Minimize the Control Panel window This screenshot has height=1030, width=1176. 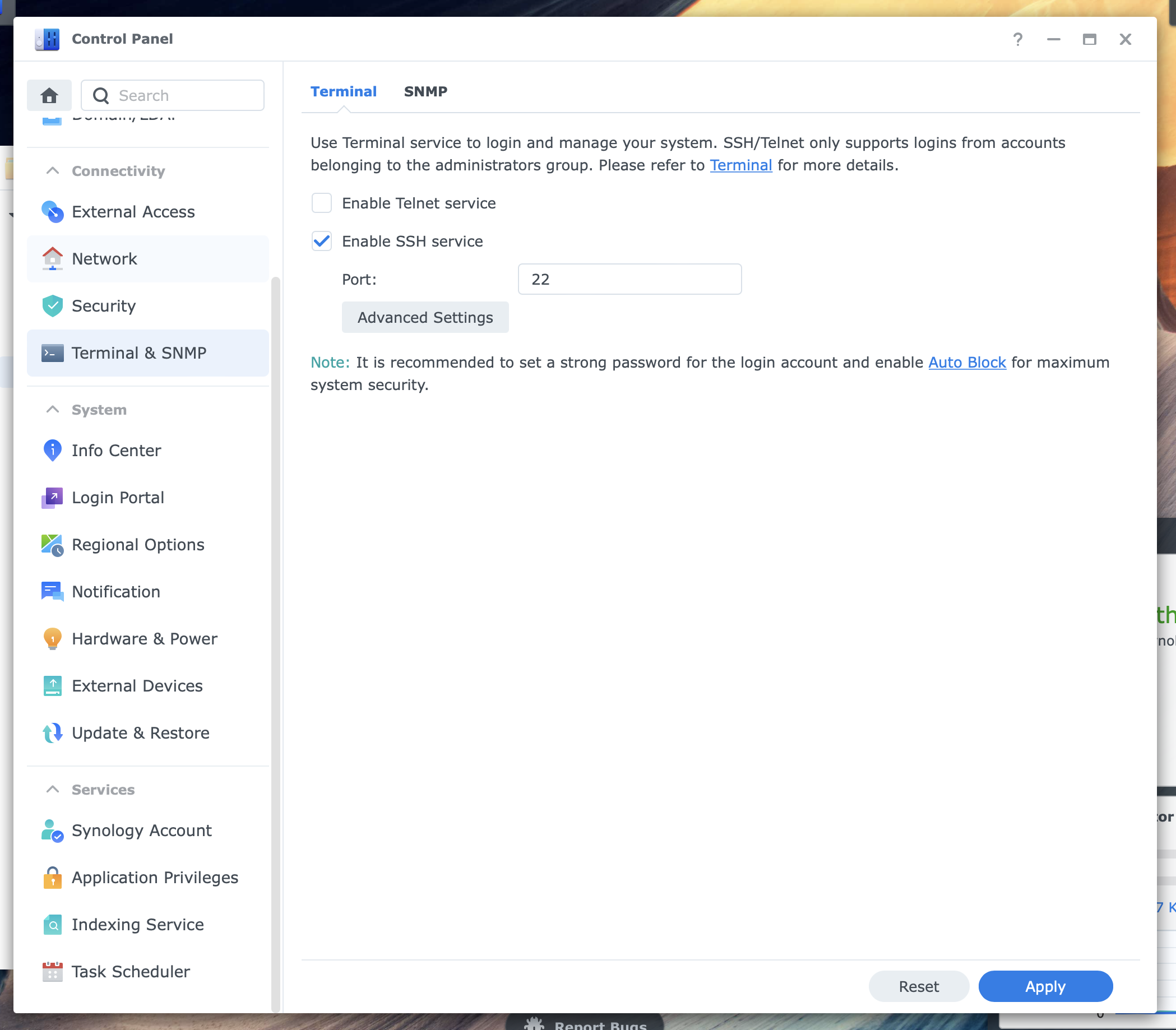tap(1054, 39)
